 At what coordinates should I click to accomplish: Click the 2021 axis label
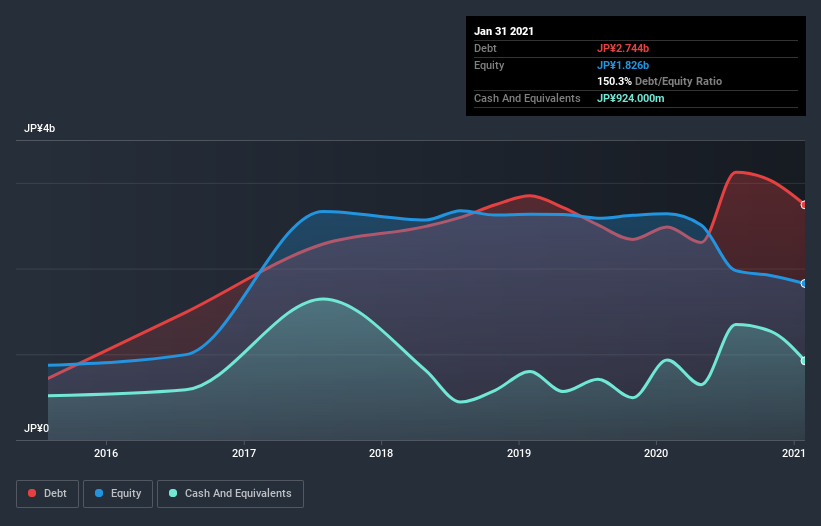[793, 453]
